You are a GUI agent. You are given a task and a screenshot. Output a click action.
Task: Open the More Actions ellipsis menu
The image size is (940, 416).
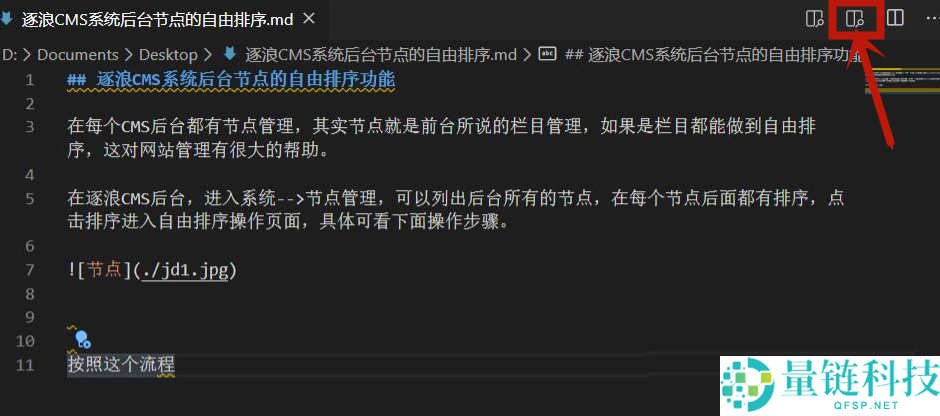[932, 18]
